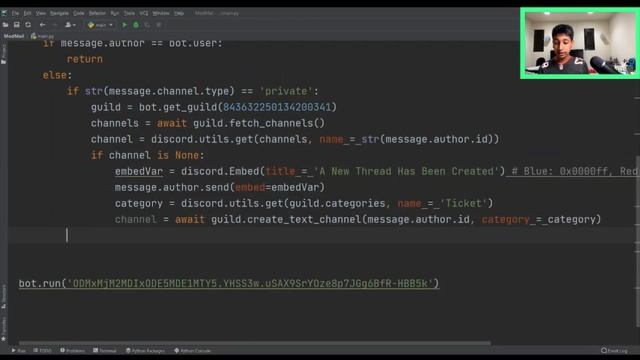
Task: Open the user account dropdown in toolbar
Action: click(70, 25)
